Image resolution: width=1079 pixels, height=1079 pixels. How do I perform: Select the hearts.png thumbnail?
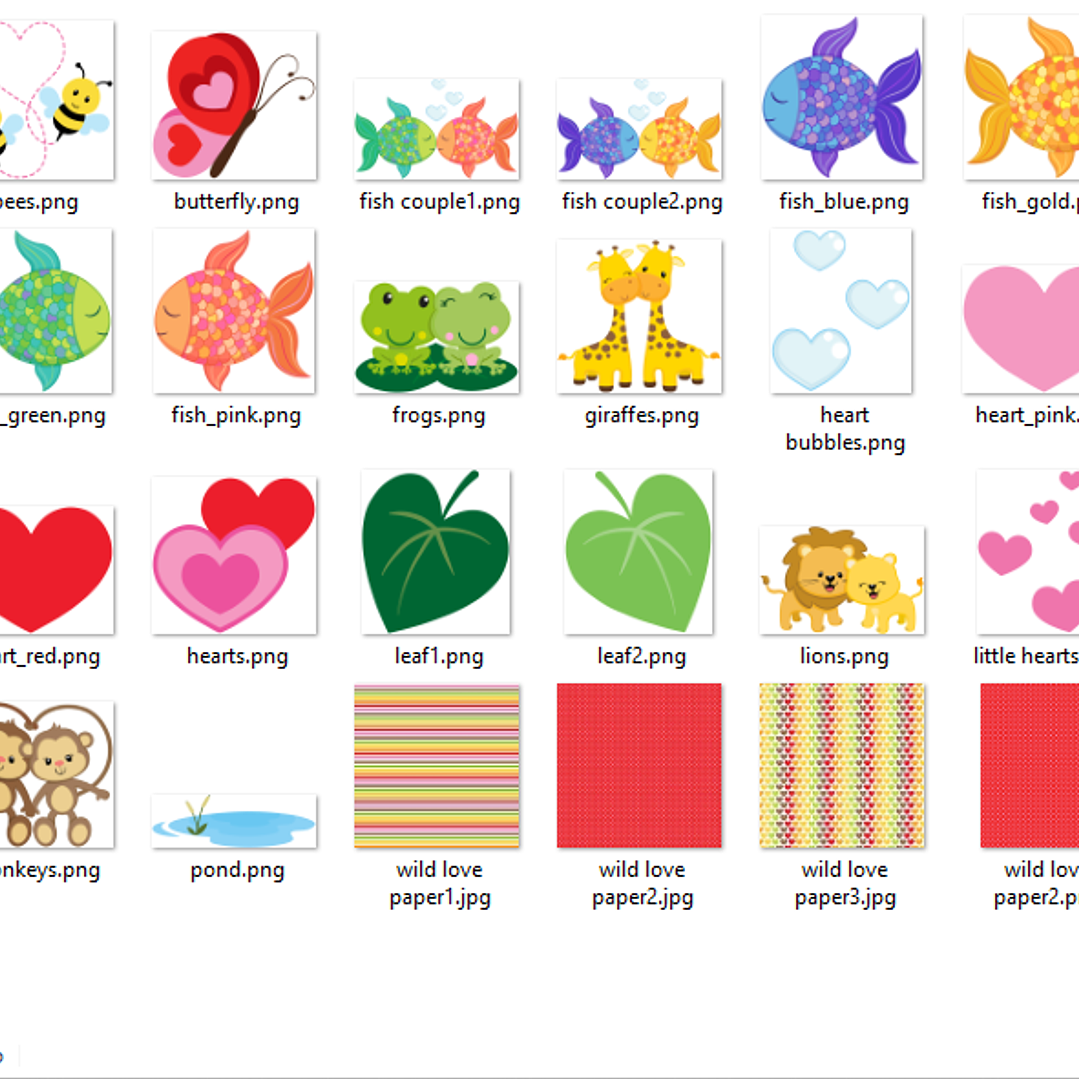(x=234, y=555)
